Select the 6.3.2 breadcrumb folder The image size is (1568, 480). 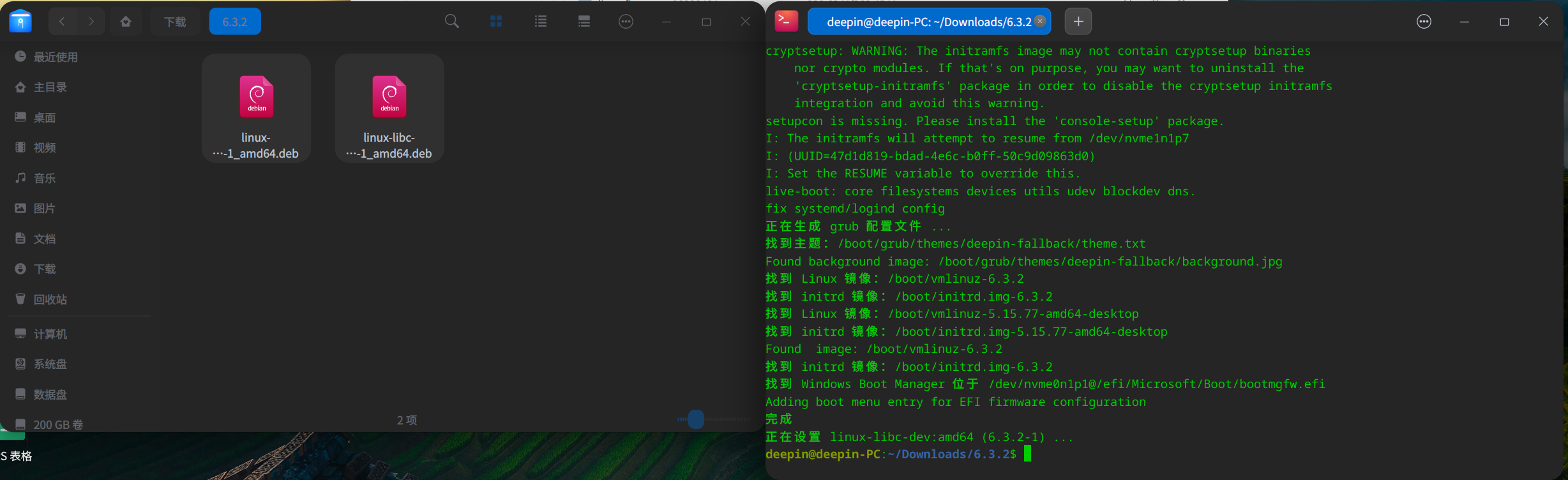[235, 22]
